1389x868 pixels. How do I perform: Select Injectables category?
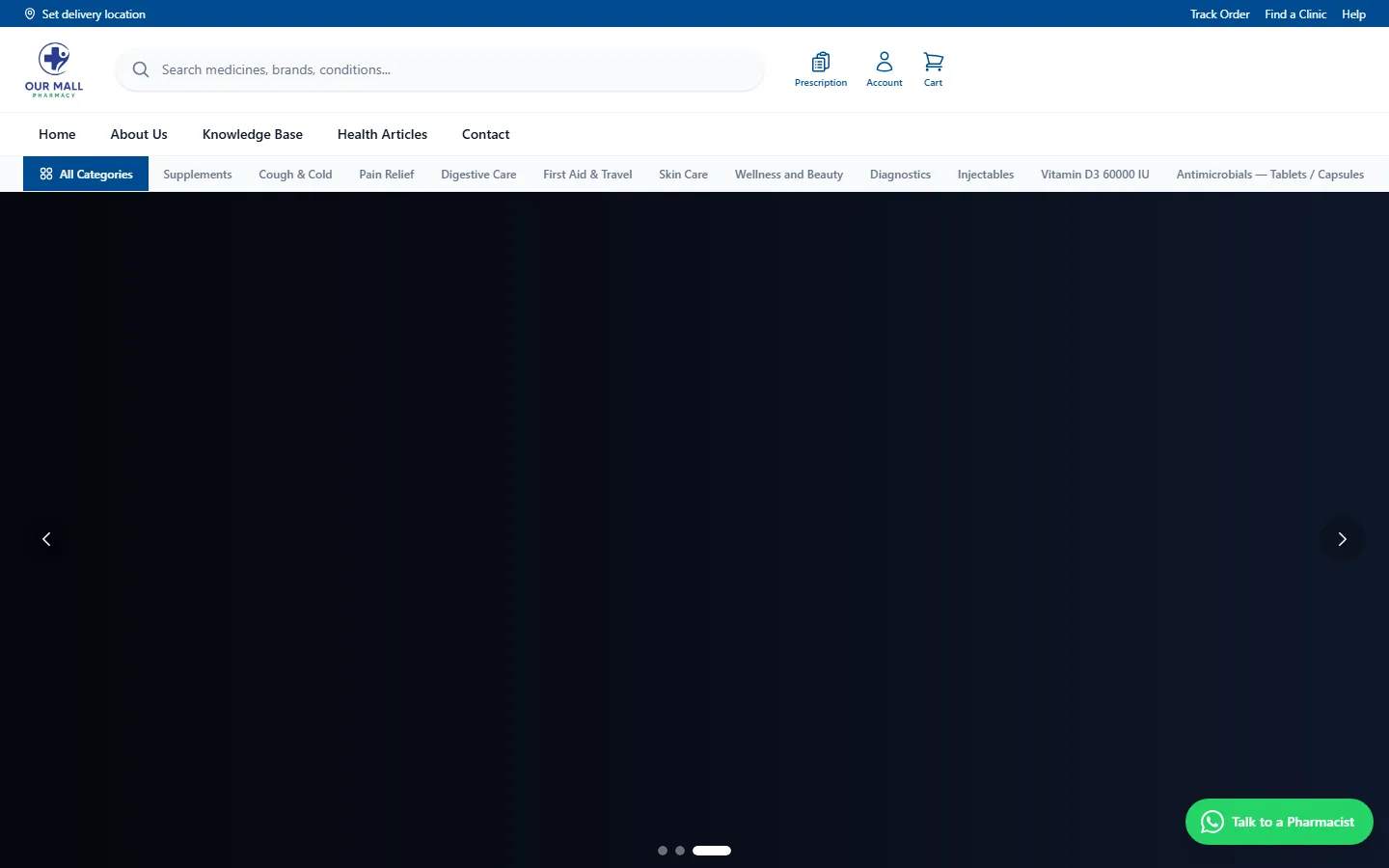coord(986,175)
